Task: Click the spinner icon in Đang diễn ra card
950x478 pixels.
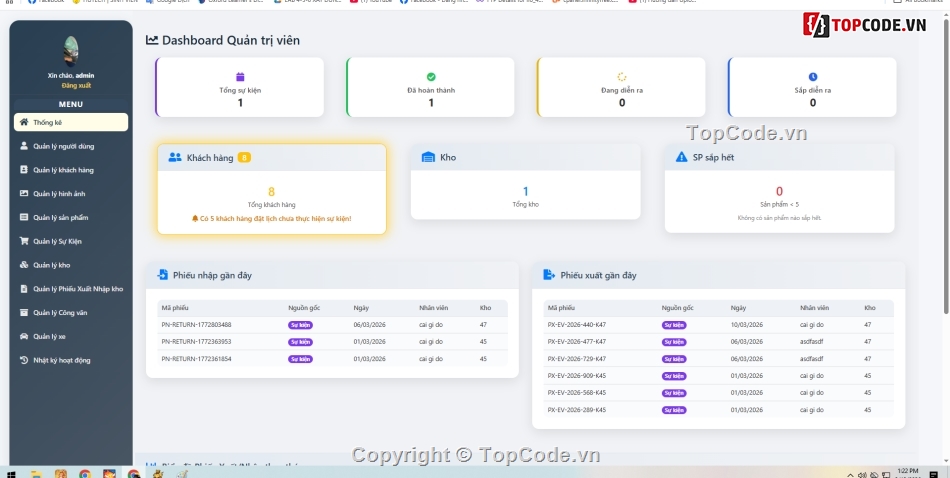Action: (x=622, y=77)
